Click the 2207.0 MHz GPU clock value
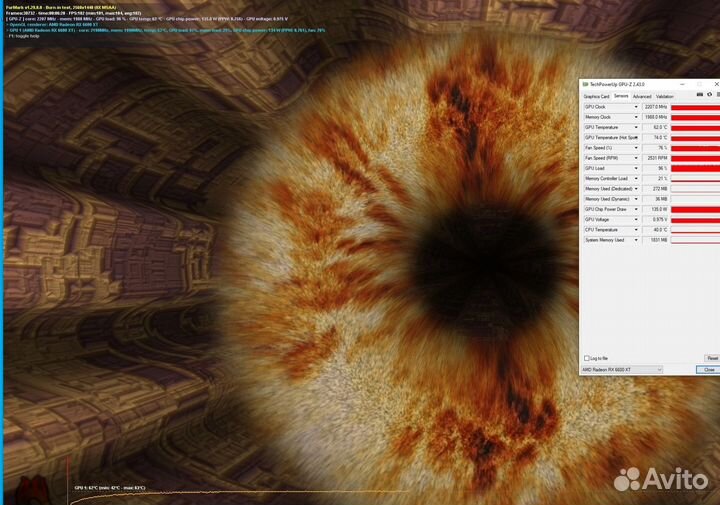The image size is (720, 505). tap(655, 107)
